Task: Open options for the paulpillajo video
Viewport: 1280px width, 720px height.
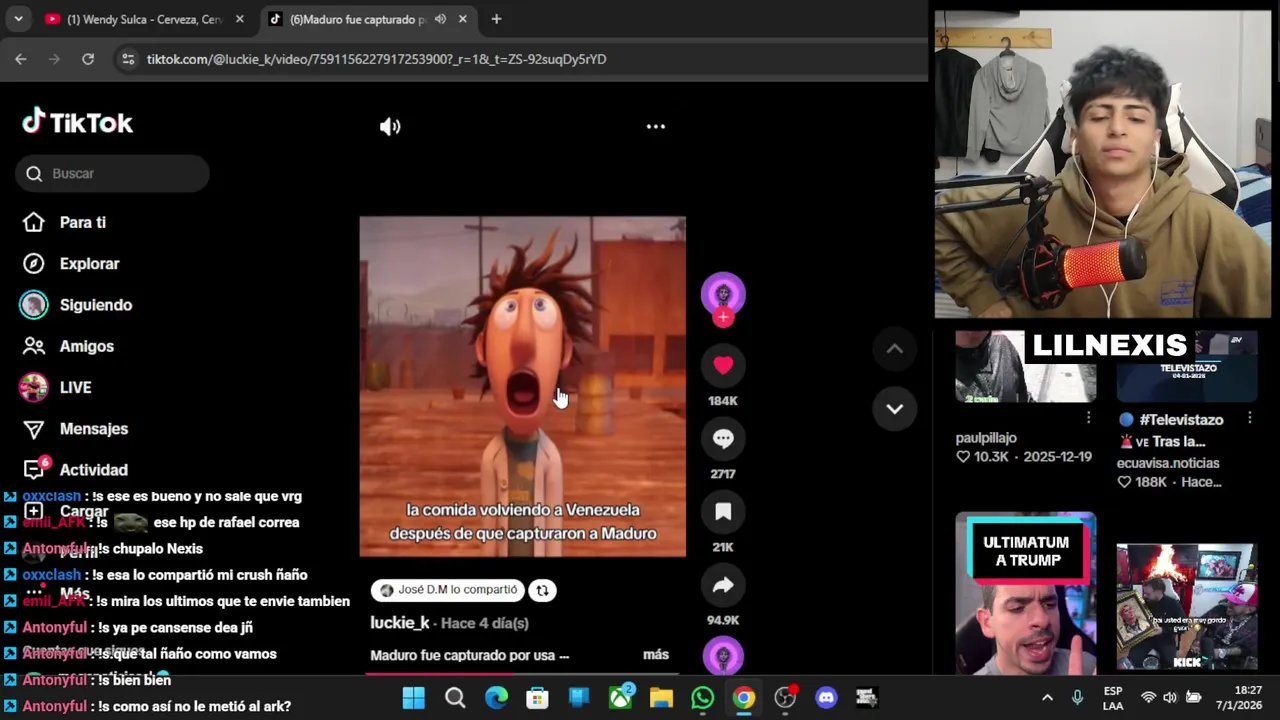Action: click(x=1089, y=418)
